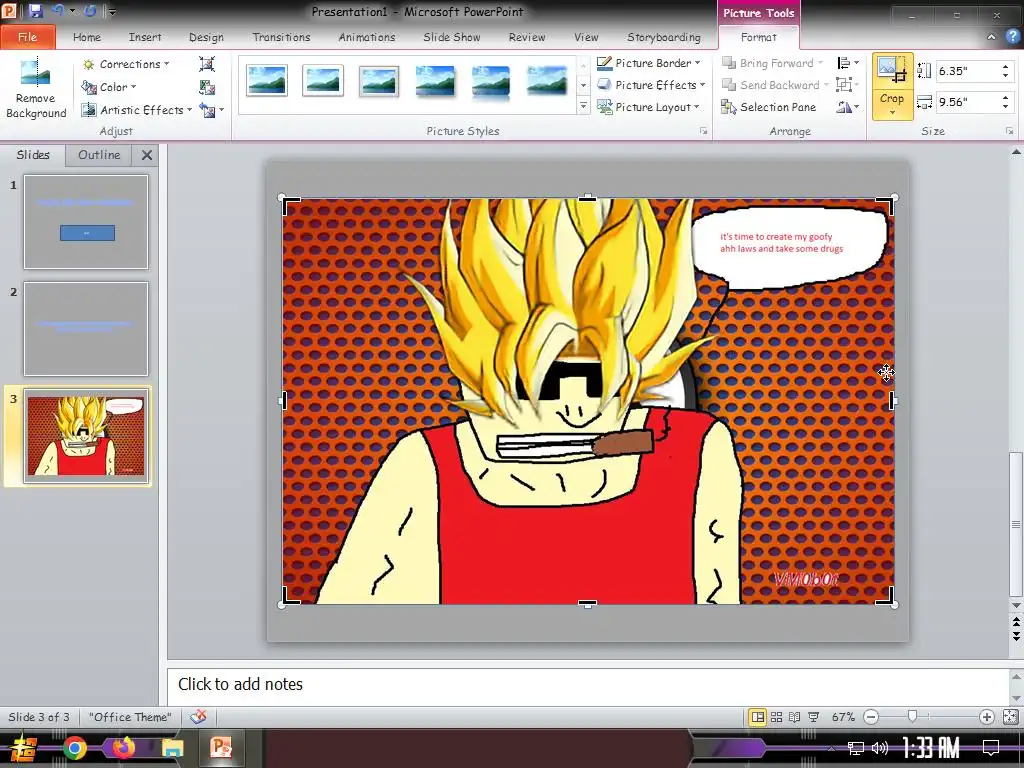
Task: Open Firefox from taskbar
Action: (x=123, y=748)
